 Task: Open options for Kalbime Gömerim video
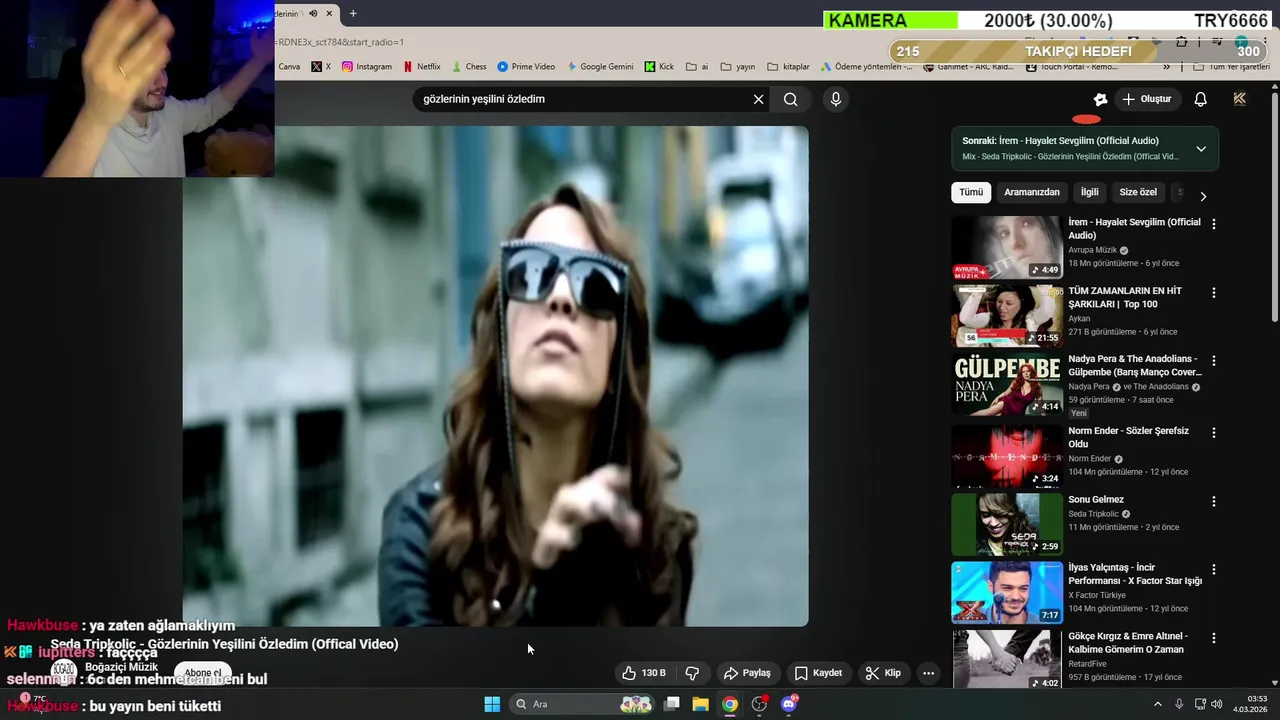click(x=1214, y=638)
